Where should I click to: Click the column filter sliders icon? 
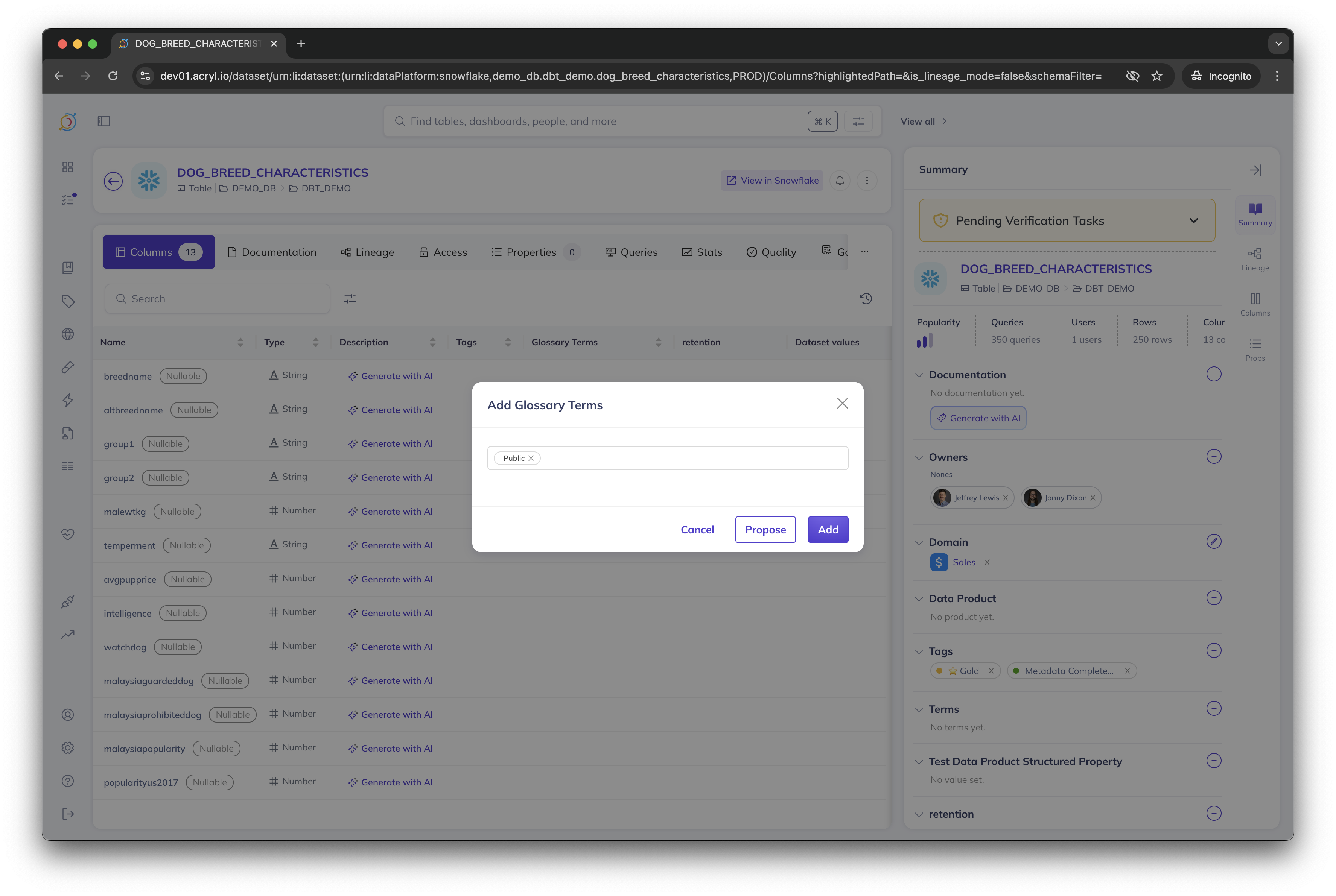point(350,299)
